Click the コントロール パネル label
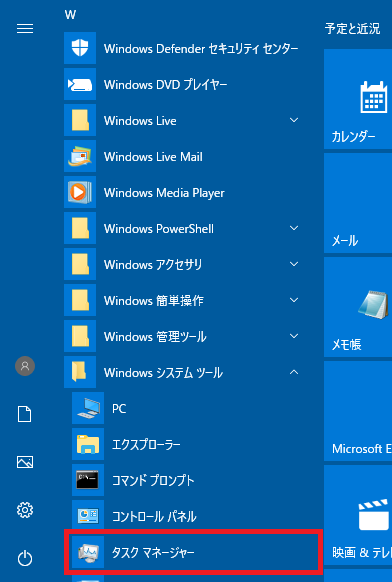This screenshot has width=392, height=582. 154,517
